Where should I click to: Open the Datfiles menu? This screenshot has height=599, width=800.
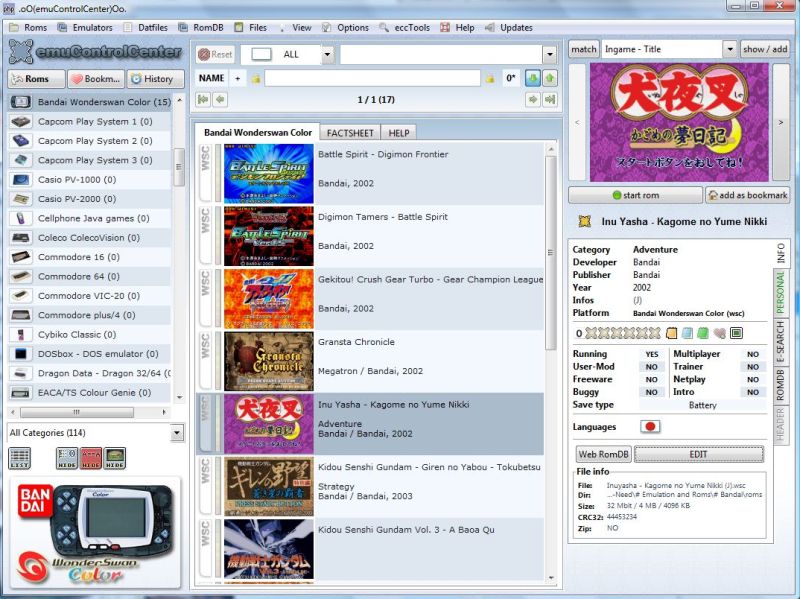(x=145, y=28)
